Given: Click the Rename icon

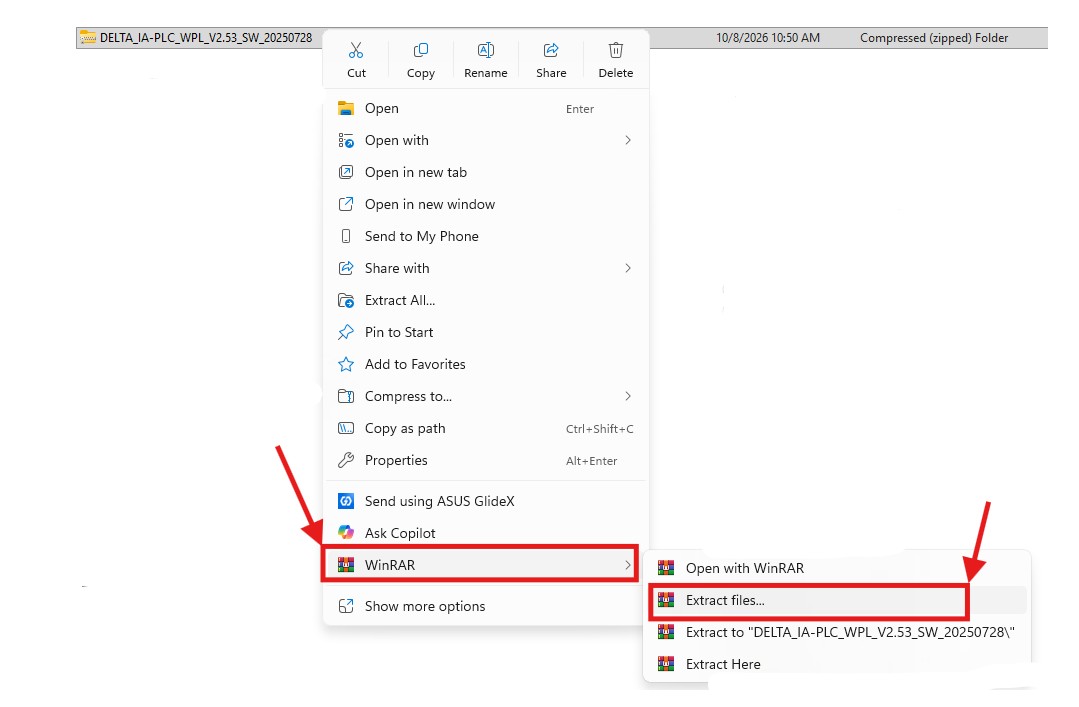Looking at the screenshot, I should (x=486, y=50).
